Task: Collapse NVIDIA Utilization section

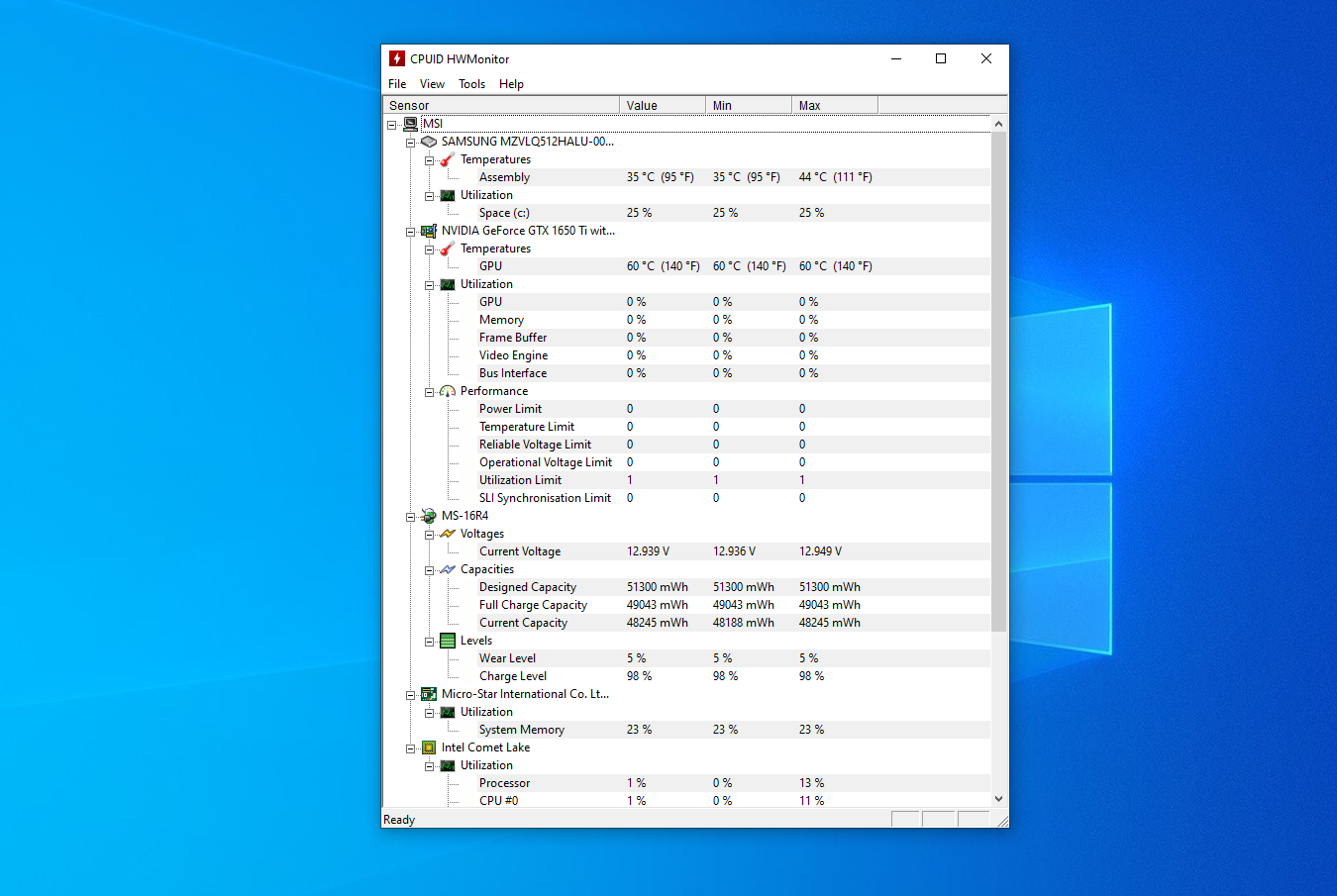Action: [x=430, y=285]
